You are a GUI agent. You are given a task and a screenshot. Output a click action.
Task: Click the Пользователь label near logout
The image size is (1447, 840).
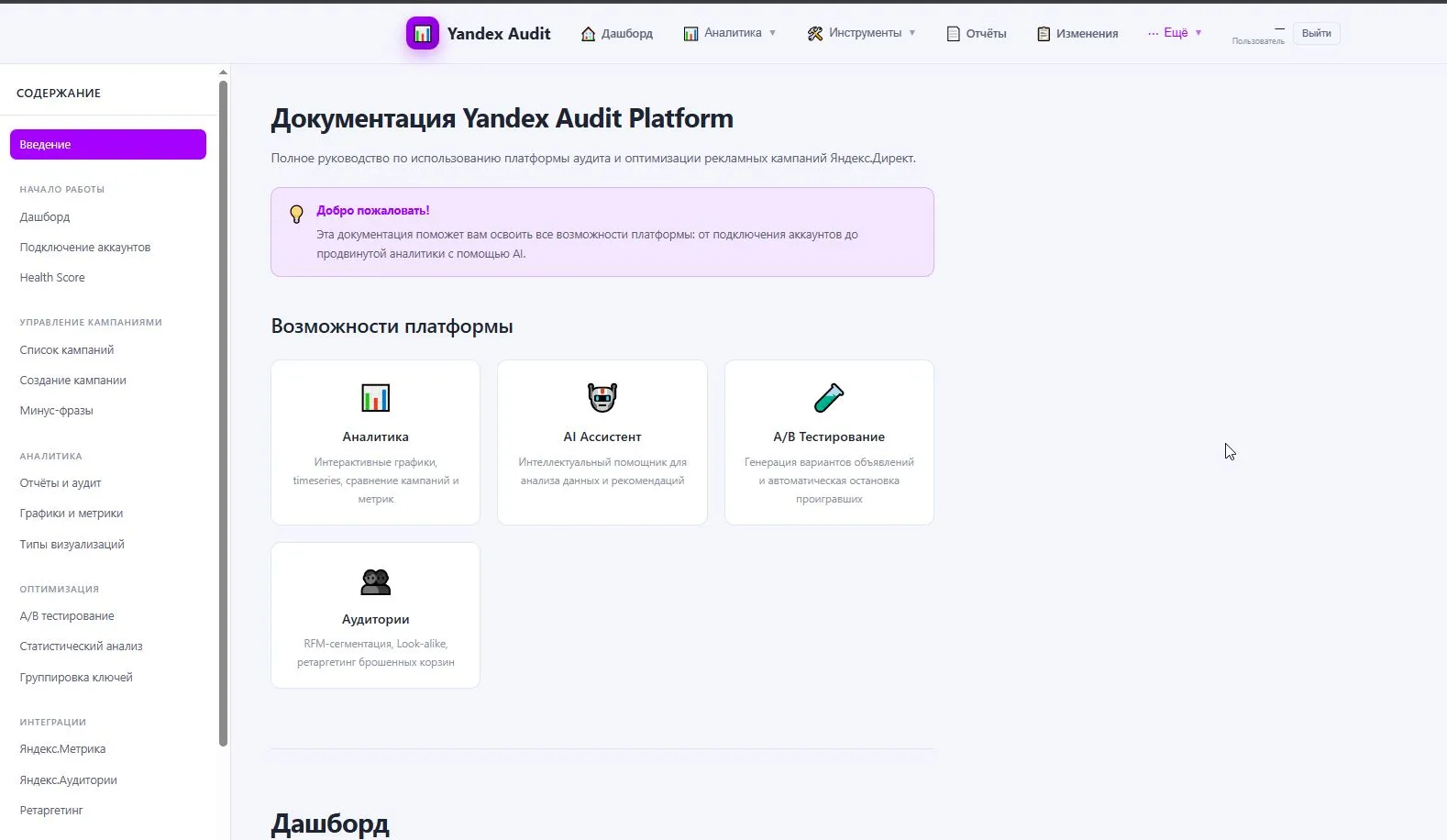pyautogui.click(x=1258, y=41)
